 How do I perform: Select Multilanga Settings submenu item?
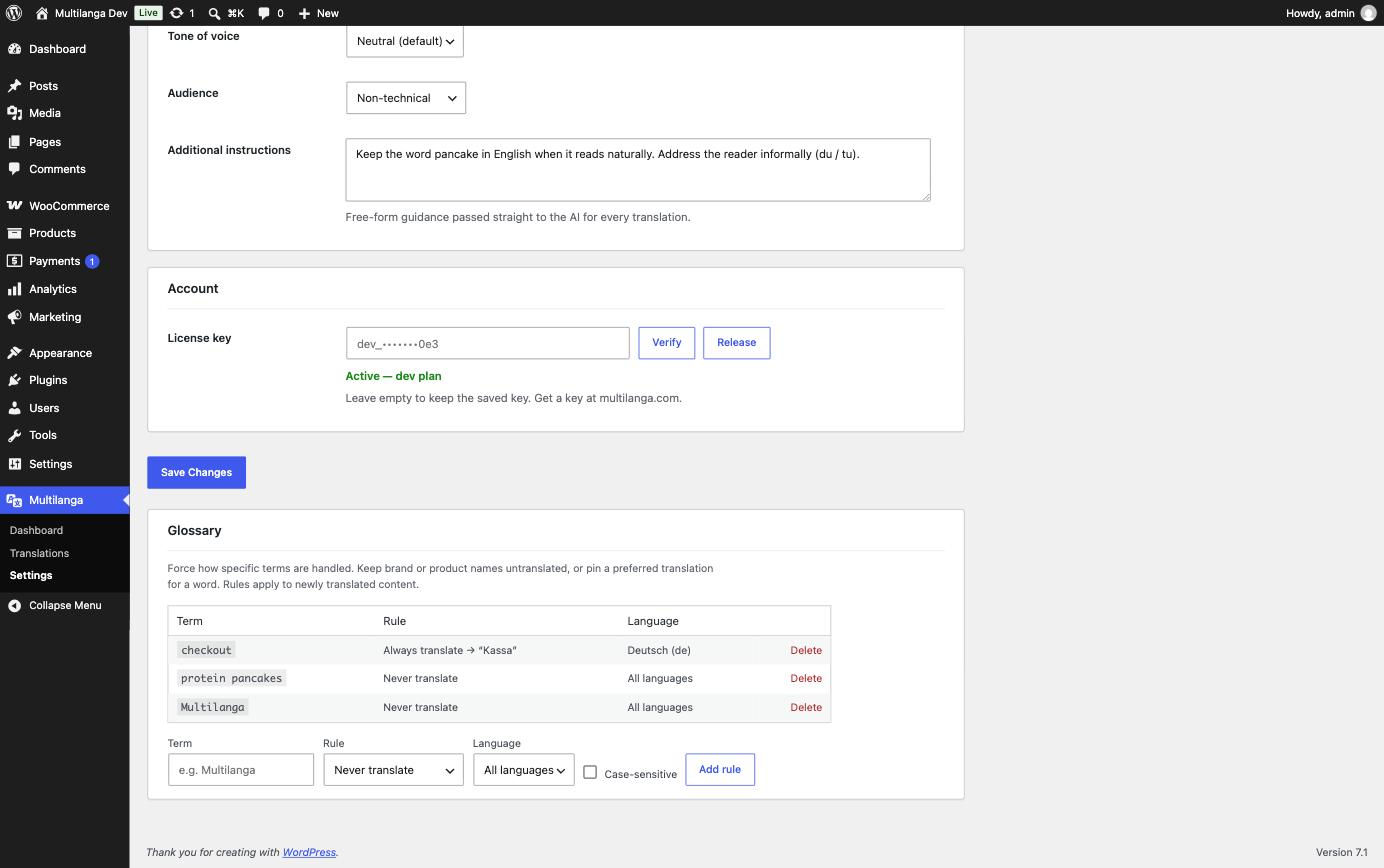point(31,575)
